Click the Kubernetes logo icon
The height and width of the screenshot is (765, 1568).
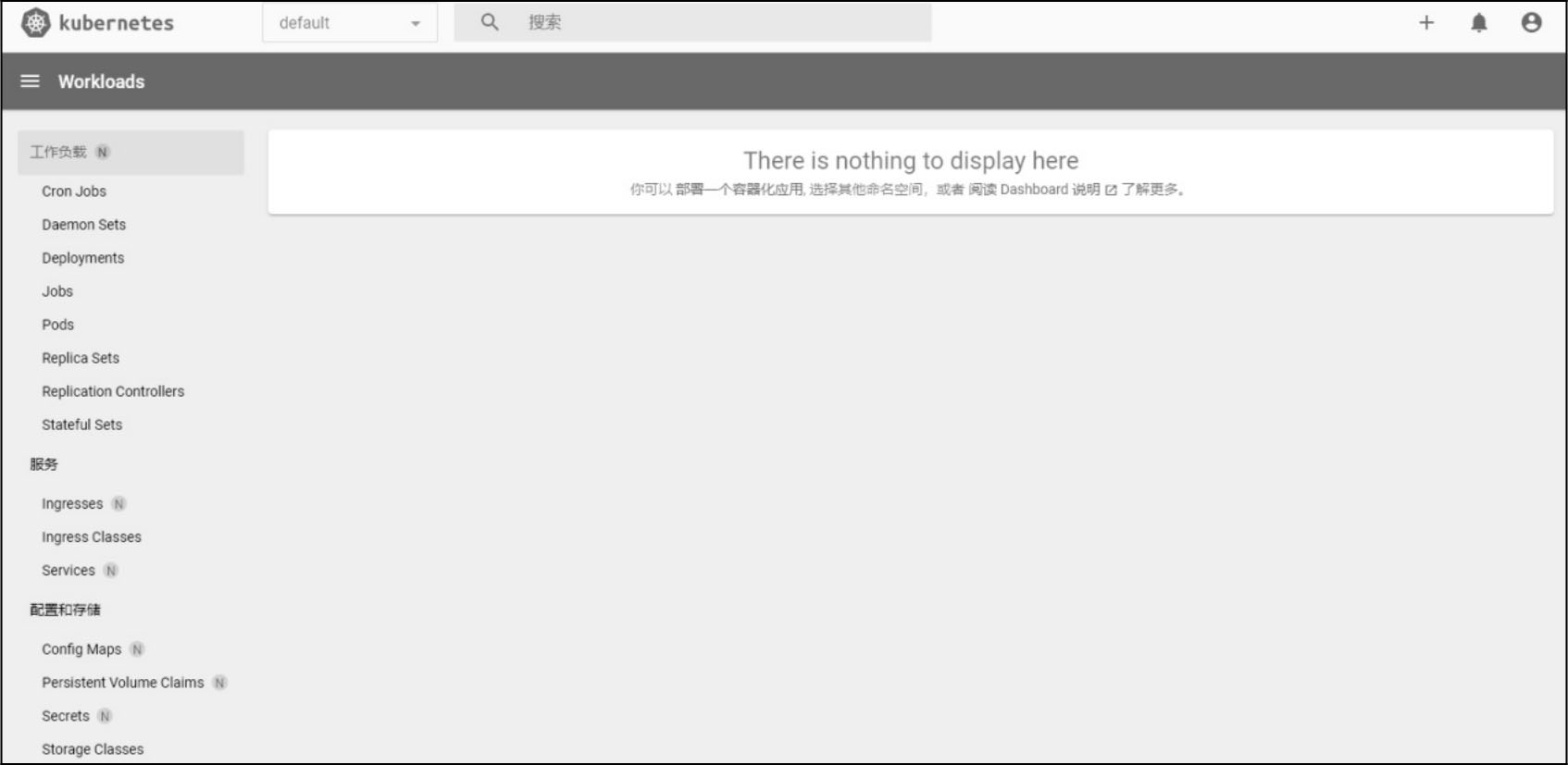pyautogui.click(x=35, y=23)
